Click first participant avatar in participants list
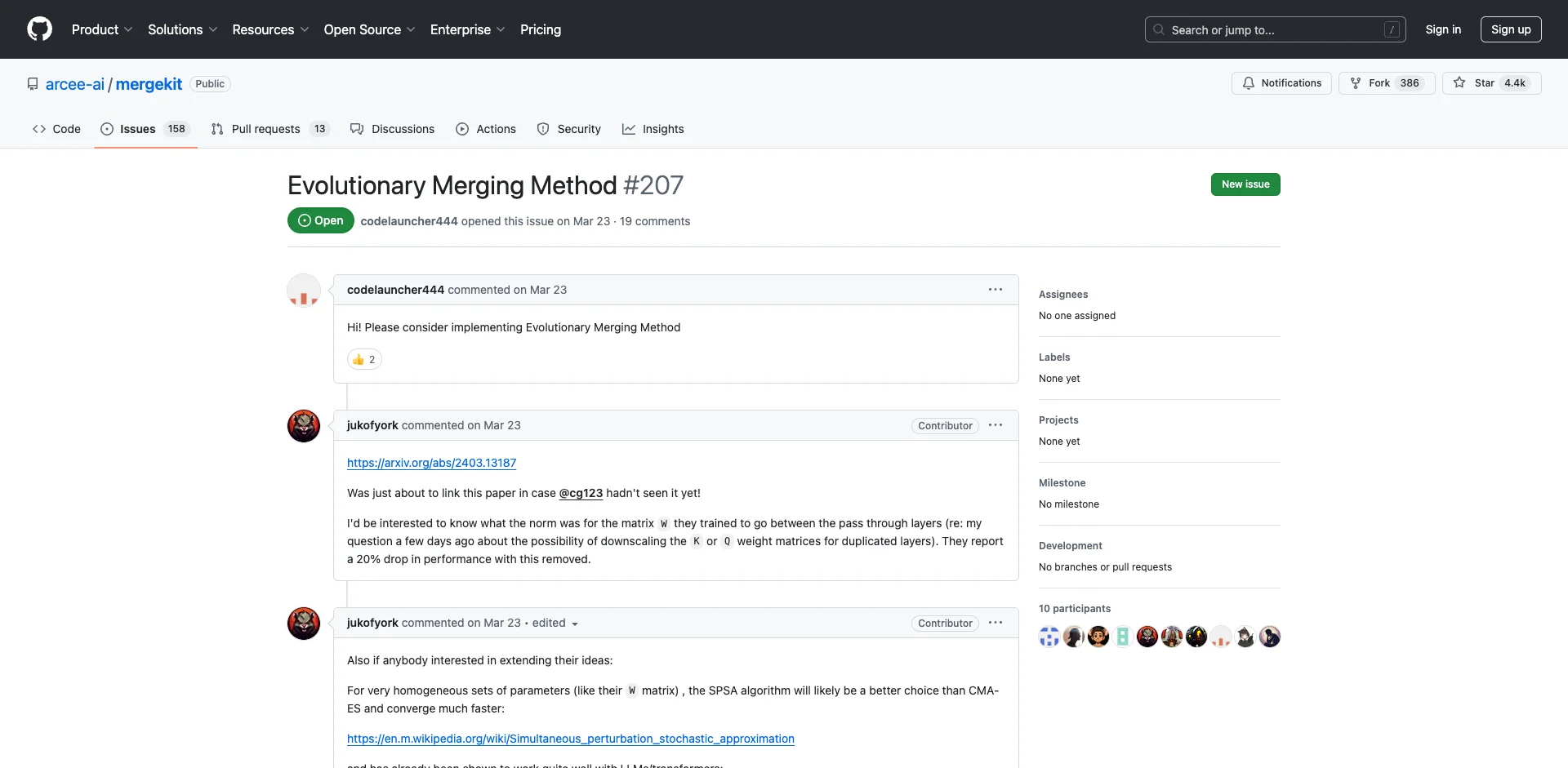This screenshot has width=1568, height=768. pos(1049,637)
